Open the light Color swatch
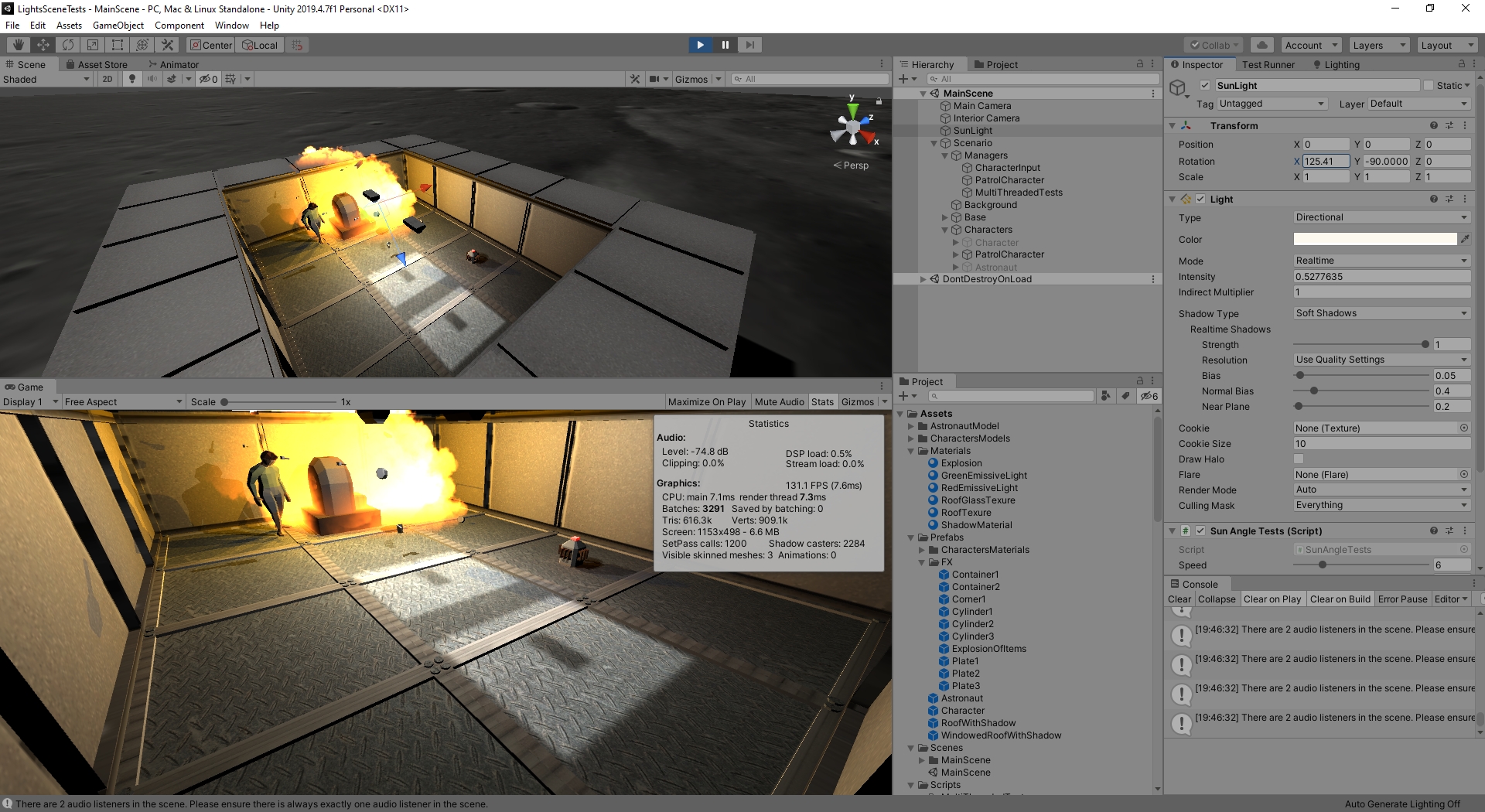 click(x=1375, y=240)
